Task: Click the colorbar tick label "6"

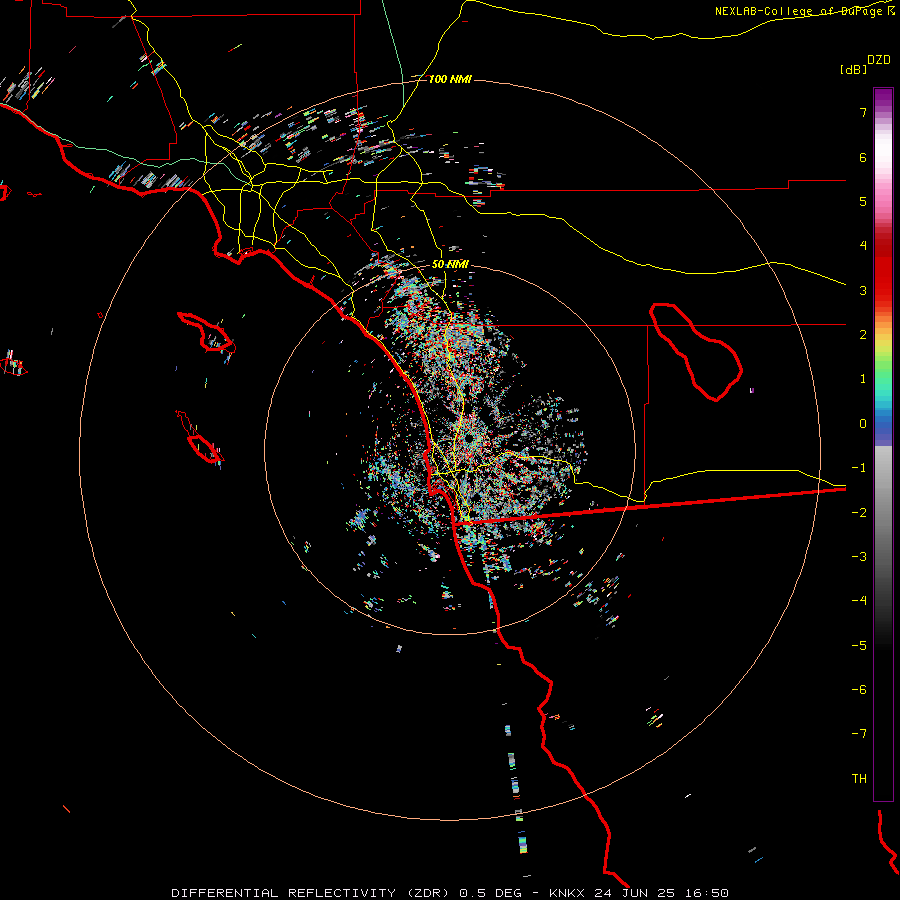Action: tap(863, 157)
